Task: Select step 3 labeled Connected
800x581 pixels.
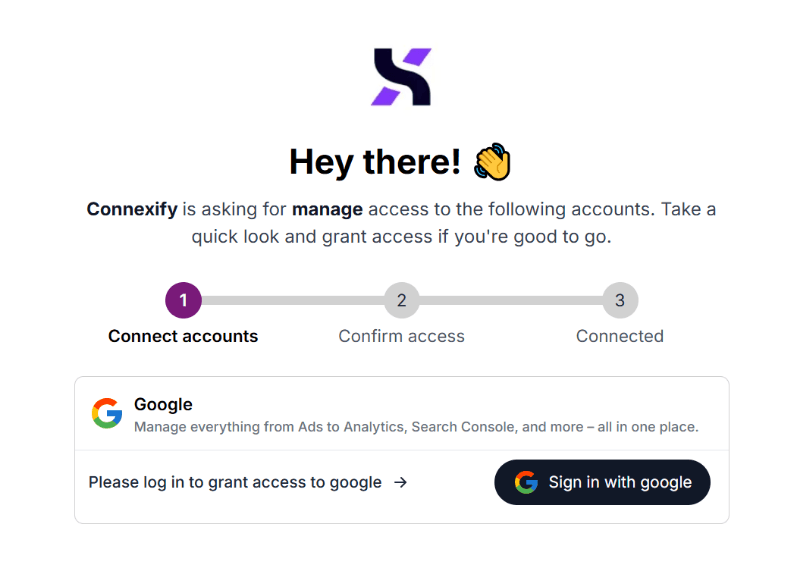Action: (620, 300)
